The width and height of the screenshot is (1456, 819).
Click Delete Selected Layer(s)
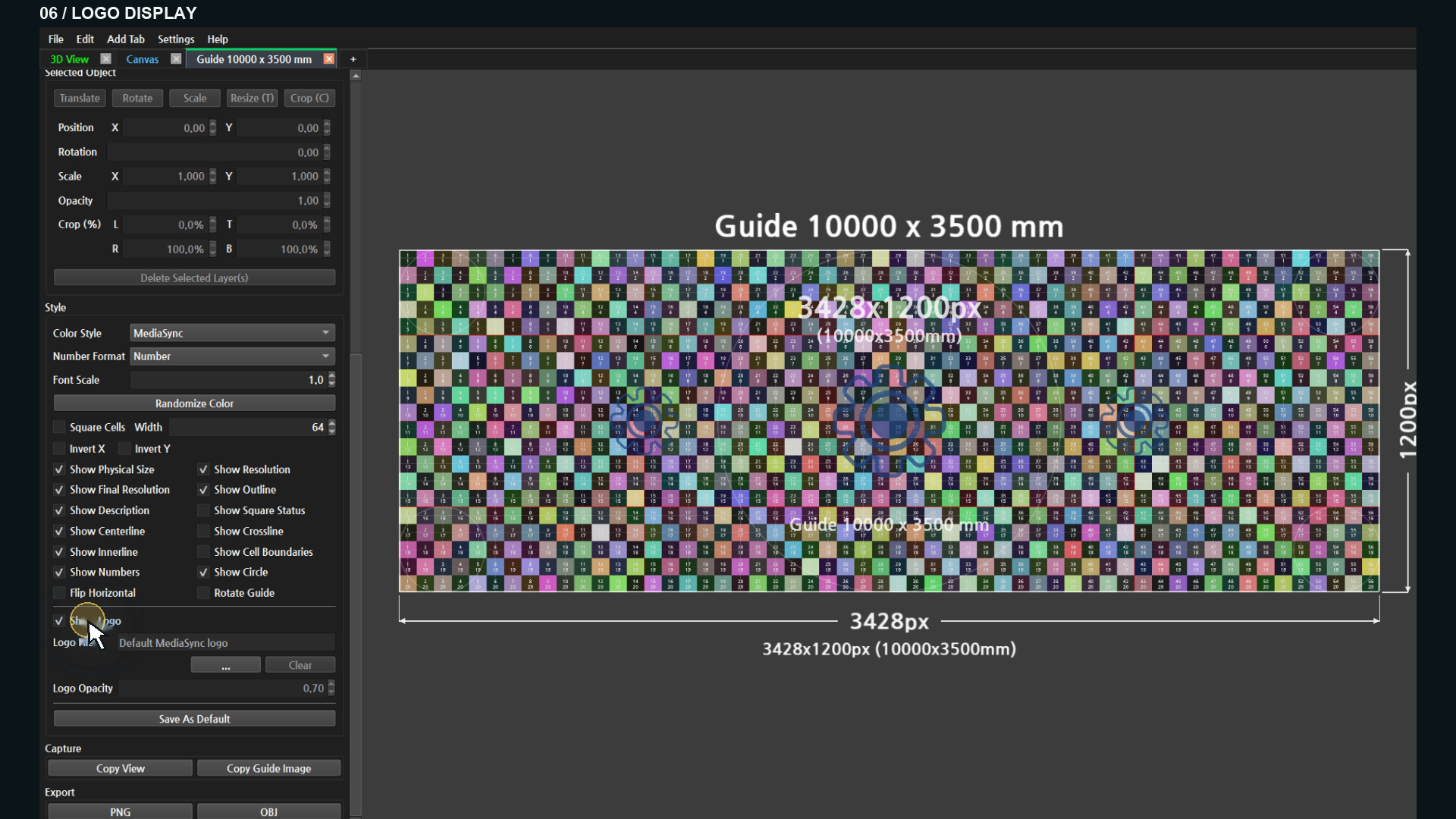[194, 278]
